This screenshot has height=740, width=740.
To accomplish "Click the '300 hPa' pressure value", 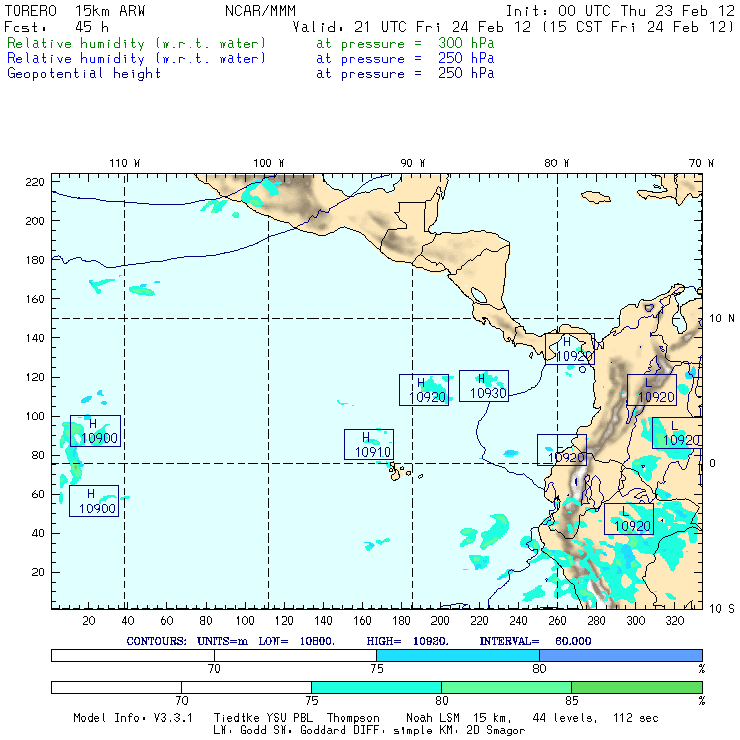I will [x=466, y=43].
